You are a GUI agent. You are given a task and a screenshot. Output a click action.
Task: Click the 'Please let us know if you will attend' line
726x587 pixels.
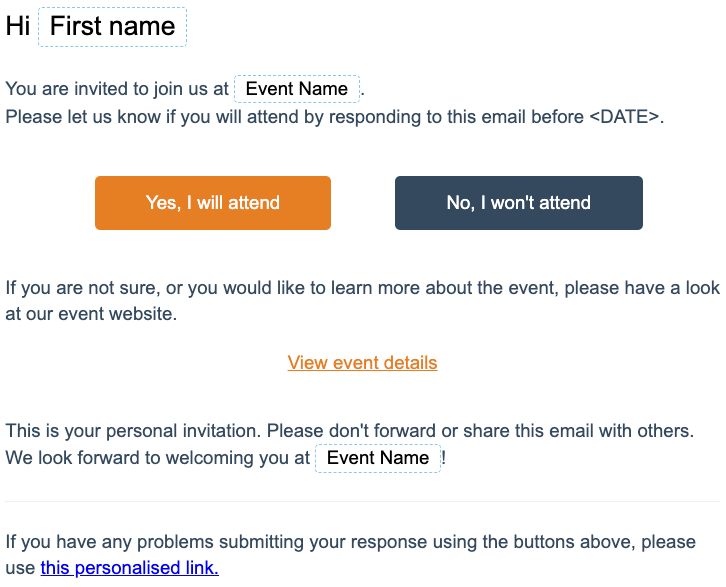pos(334,117)
